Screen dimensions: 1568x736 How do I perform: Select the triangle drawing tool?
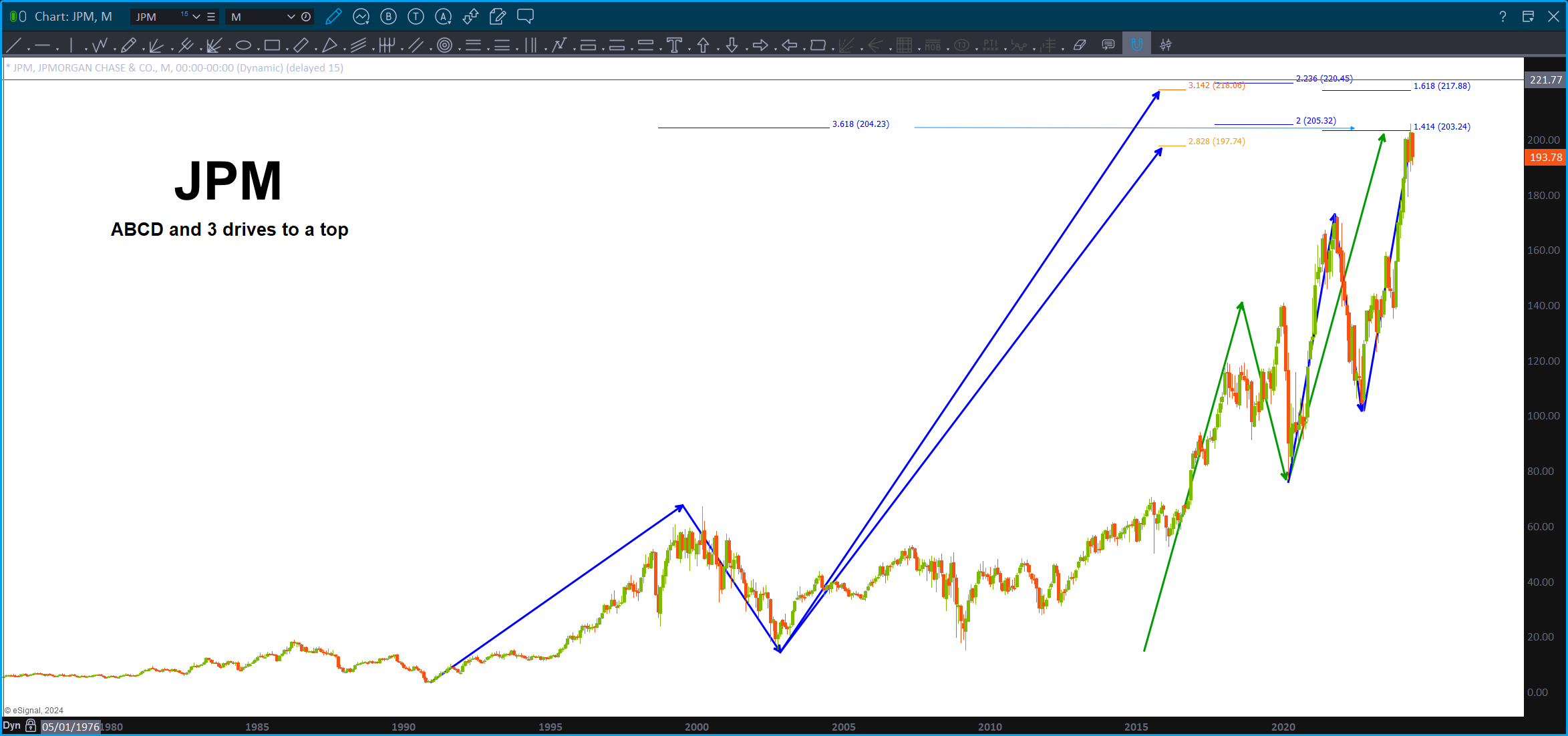[329, 45]
